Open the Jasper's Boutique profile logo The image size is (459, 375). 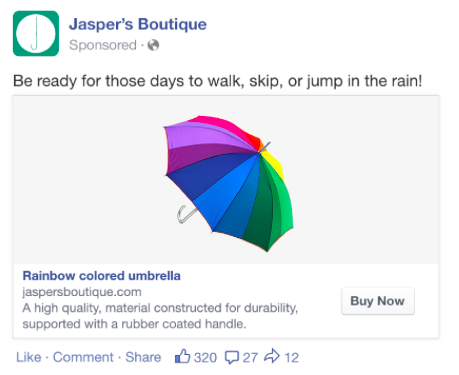click(x=36, y=33)
